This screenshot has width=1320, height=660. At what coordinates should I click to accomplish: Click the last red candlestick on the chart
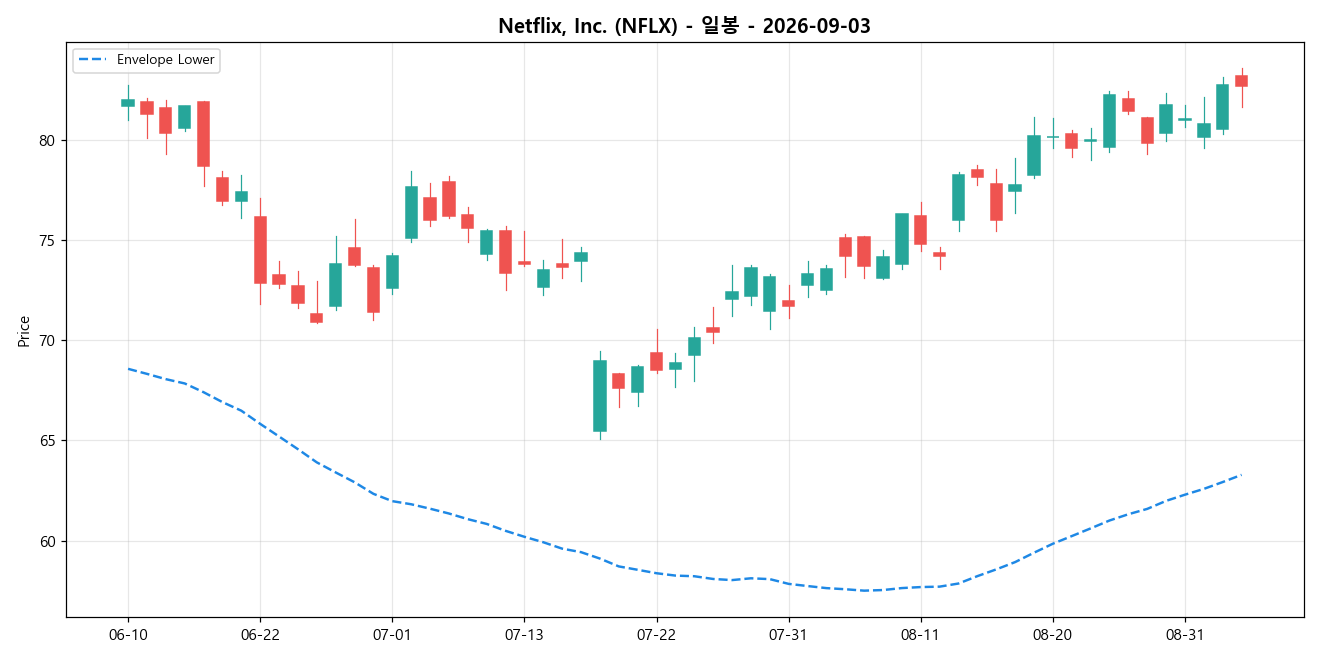pyautogui.click(x=1241, y=80)
